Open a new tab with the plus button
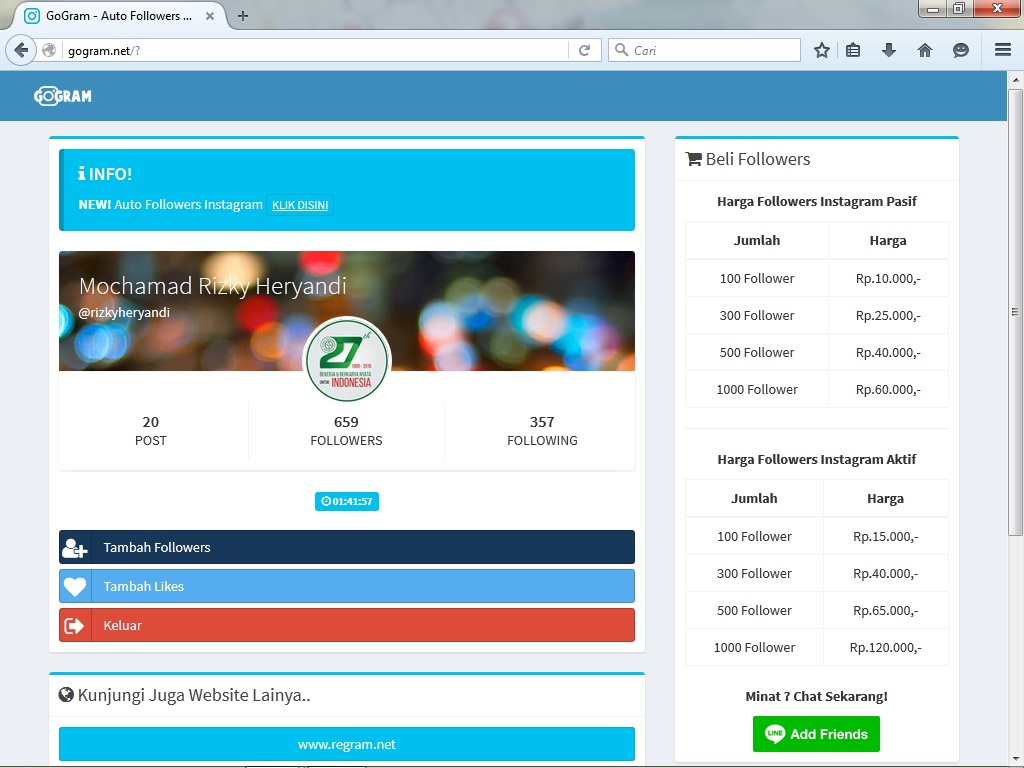Image resolution: width=1024 pixels, height=768 pixels. click(242, 16)
